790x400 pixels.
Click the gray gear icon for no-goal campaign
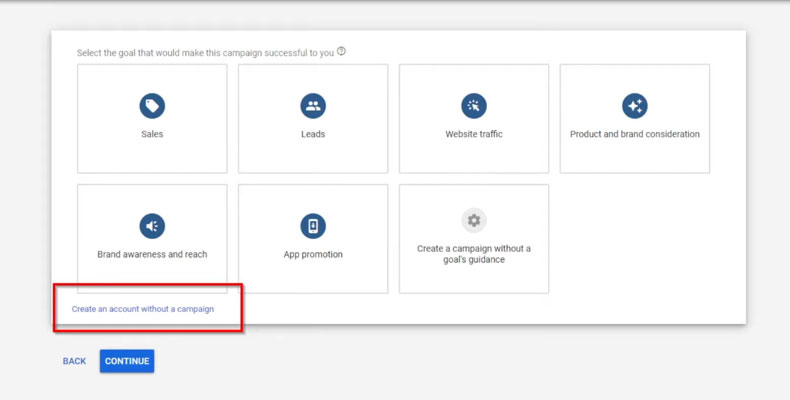pos(474,220)
